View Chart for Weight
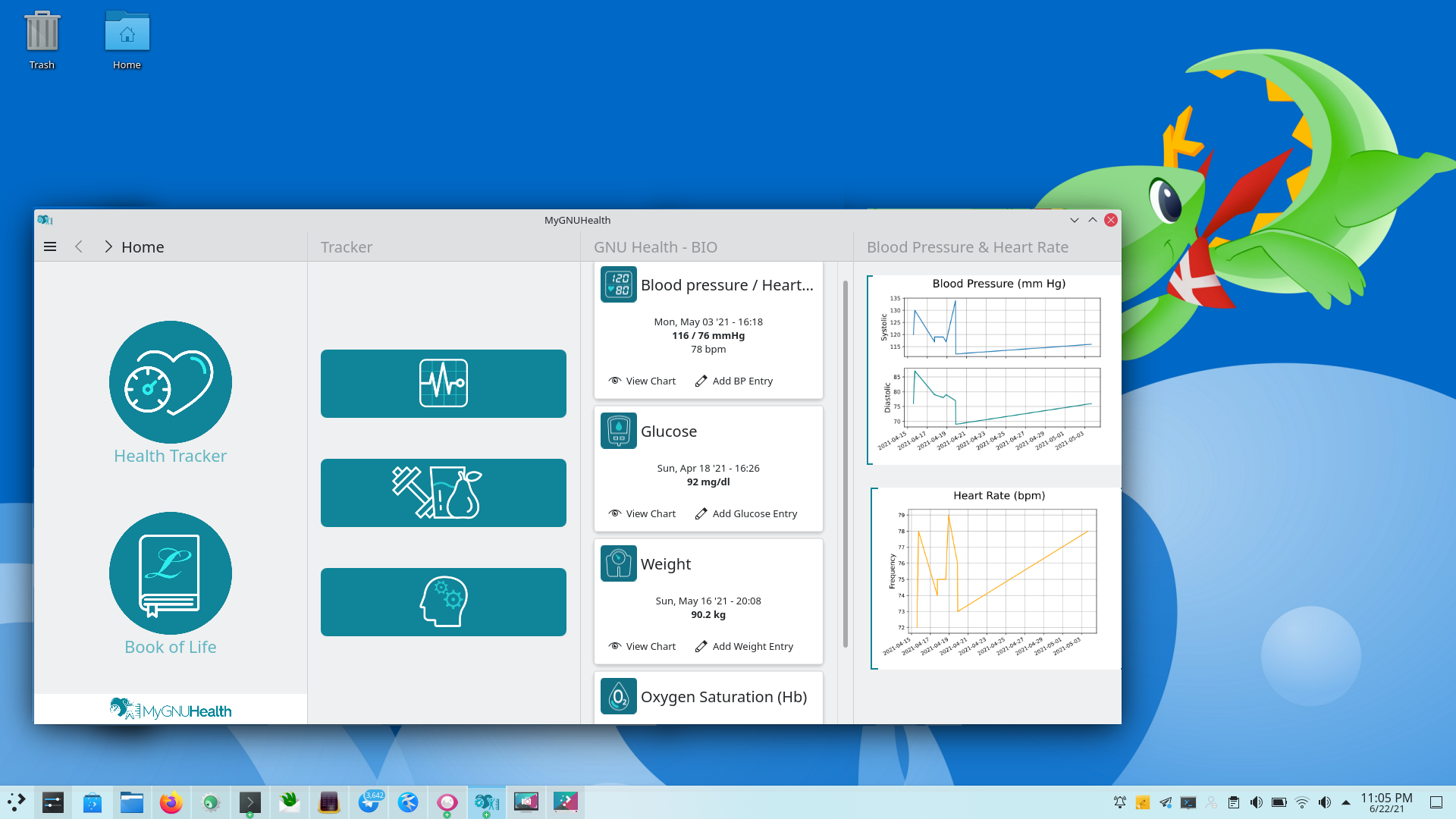Screen dimensions: 1456x819 click(642, 646)
